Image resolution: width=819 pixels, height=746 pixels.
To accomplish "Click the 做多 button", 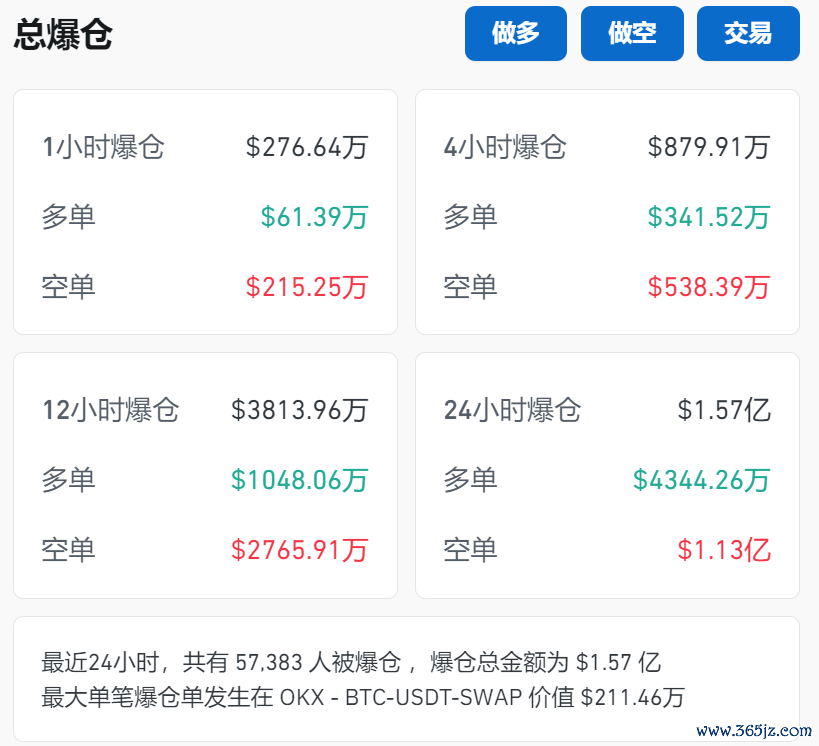I will click(x=516, y=33).
